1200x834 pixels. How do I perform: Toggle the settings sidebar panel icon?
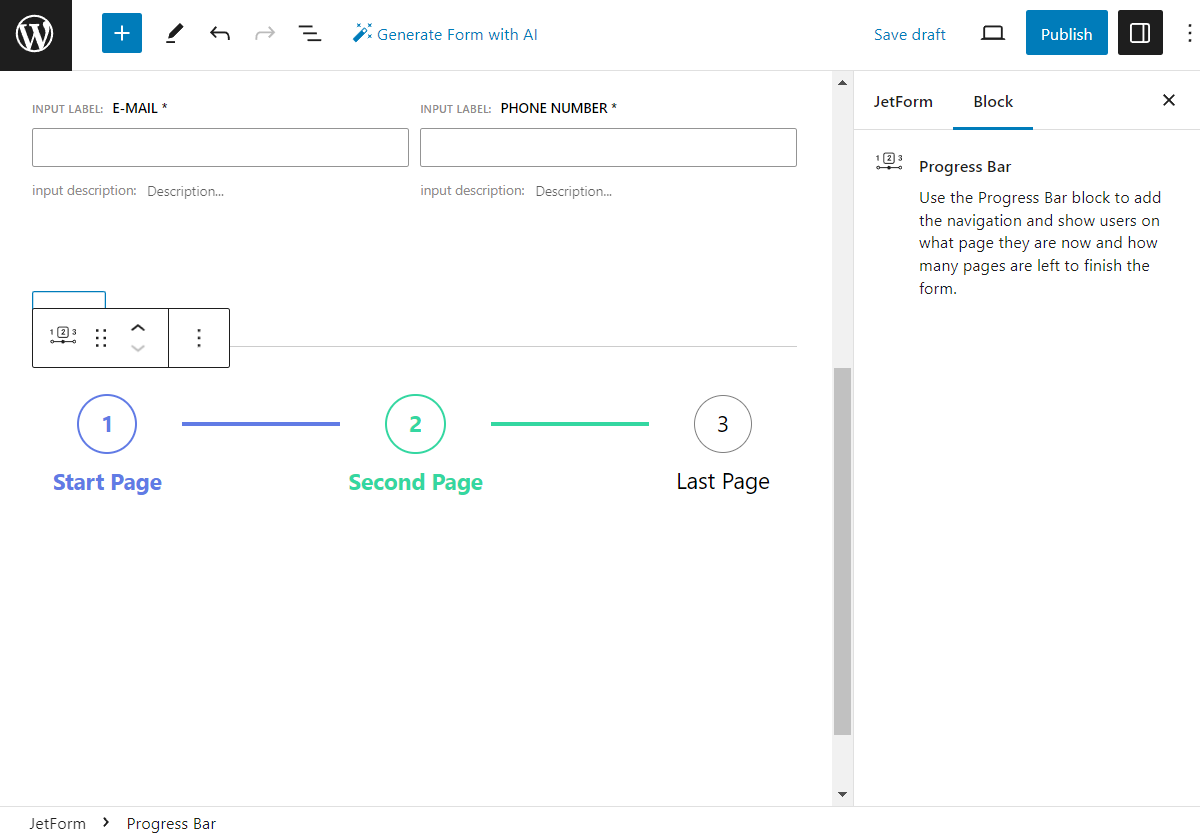click(x=1140, y=34)
